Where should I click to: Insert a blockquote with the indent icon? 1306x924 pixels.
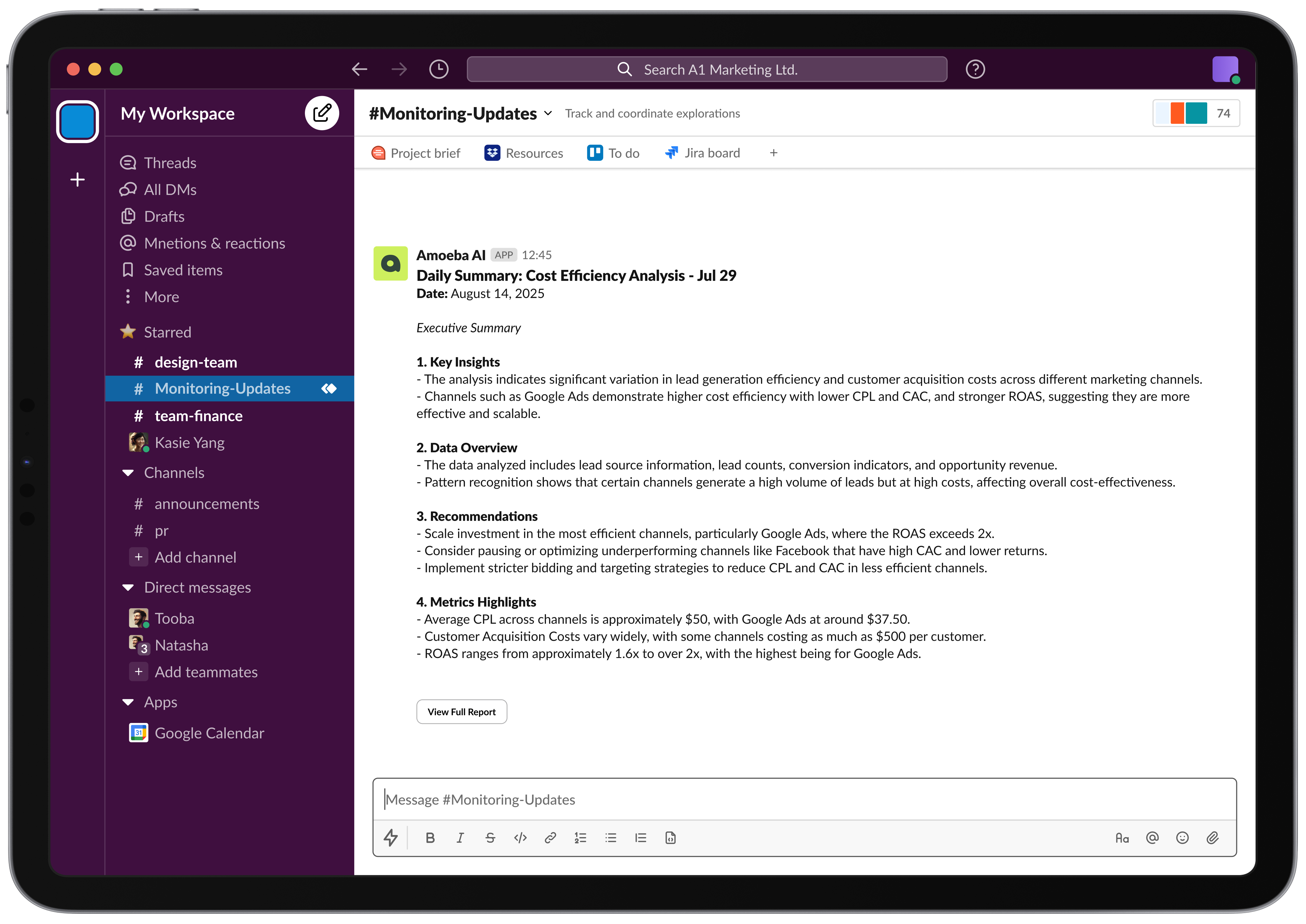pos(641,837)
